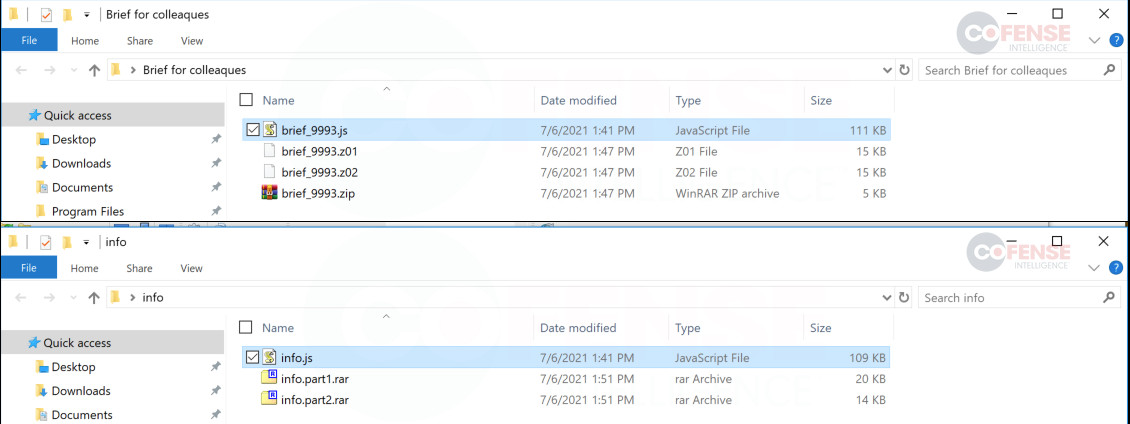Click the brief_9993.js script file icon
This screenshot has height=424, width=1130.
coord(270,131)
